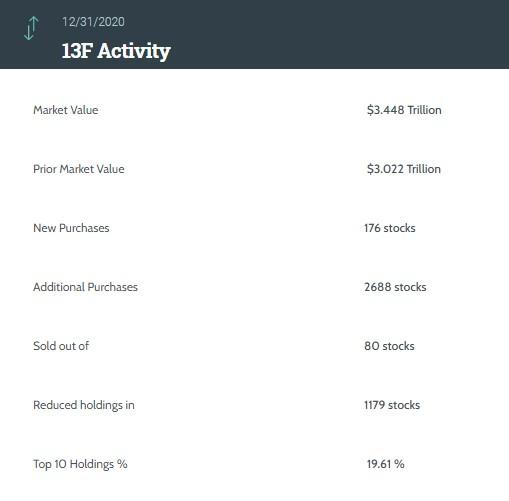Open the 80 stocks value
The image size is (509, 501).
point(389,346)
